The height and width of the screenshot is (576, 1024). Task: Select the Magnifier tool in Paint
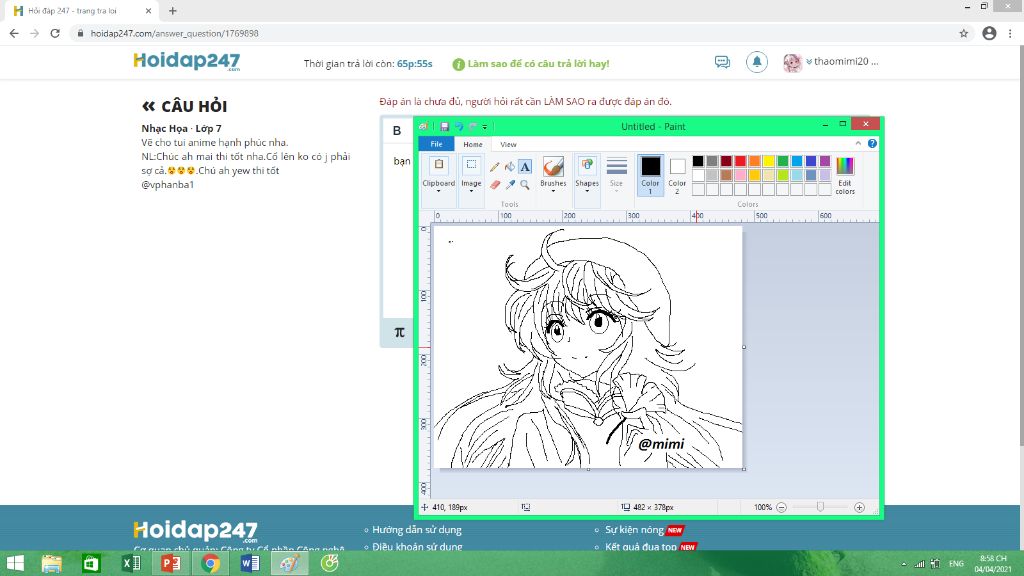tap(525, 185)
